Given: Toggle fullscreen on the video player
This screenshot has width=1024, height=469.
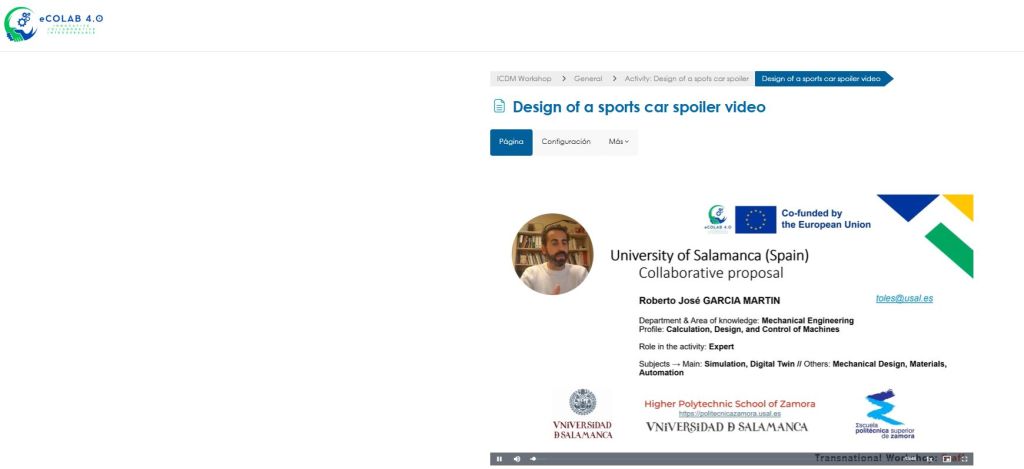Looking at the screenshot, I should click(x=964, y=459).
